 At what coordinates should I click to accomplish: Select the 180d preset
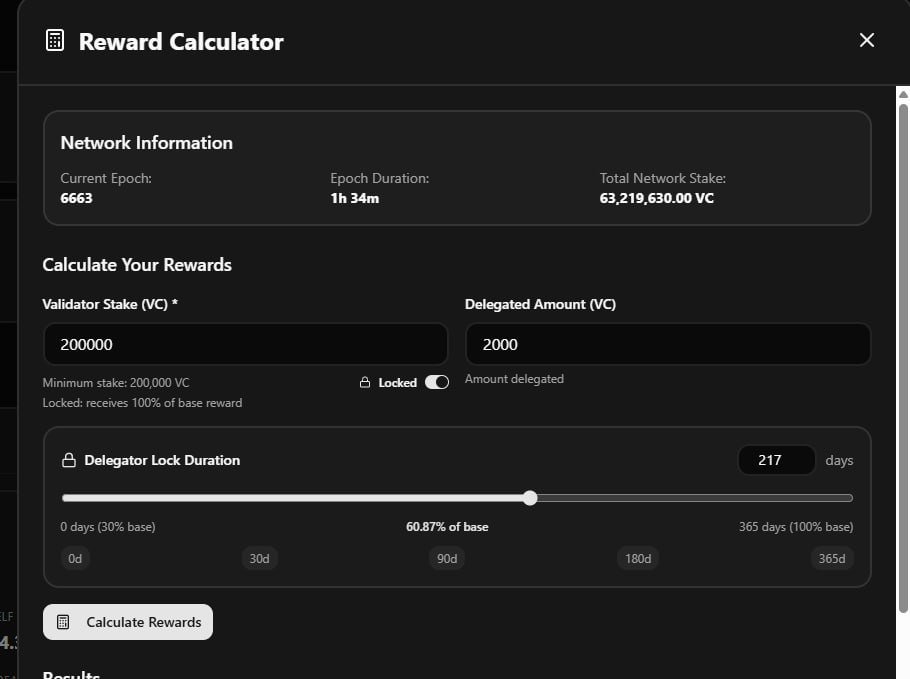[638, 558]
